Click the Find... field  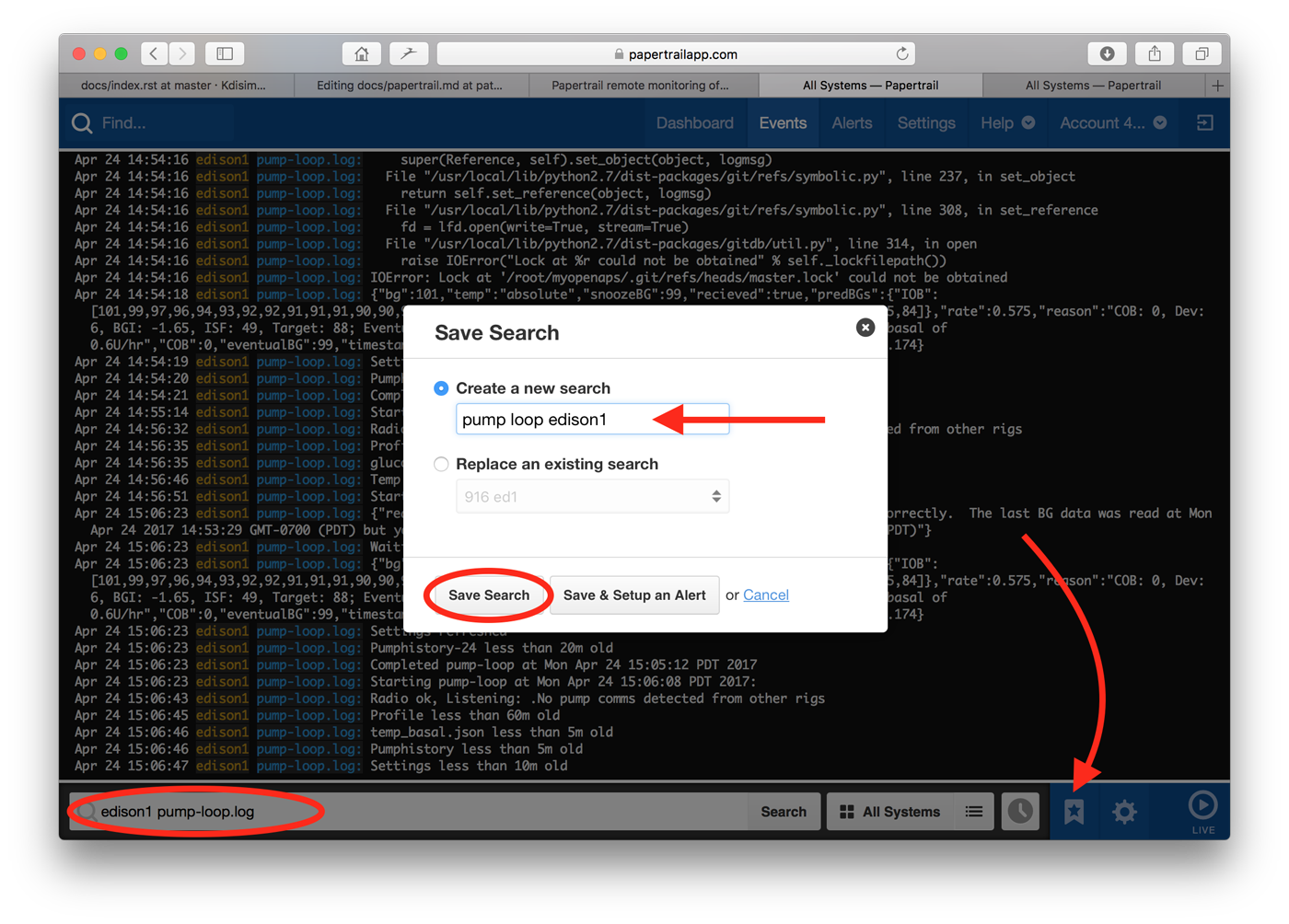tap(147, 123)
